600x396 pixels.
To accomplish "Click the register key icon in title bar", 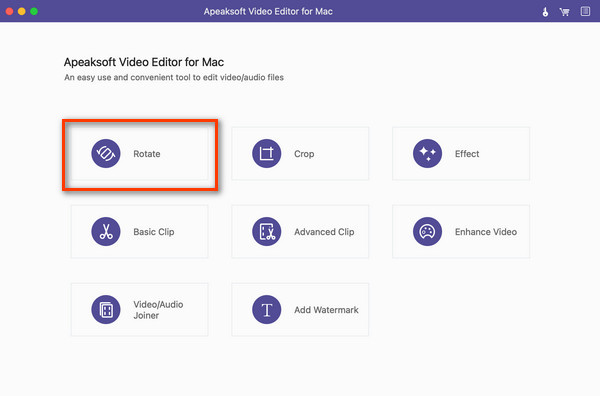I will click(545, 12).
